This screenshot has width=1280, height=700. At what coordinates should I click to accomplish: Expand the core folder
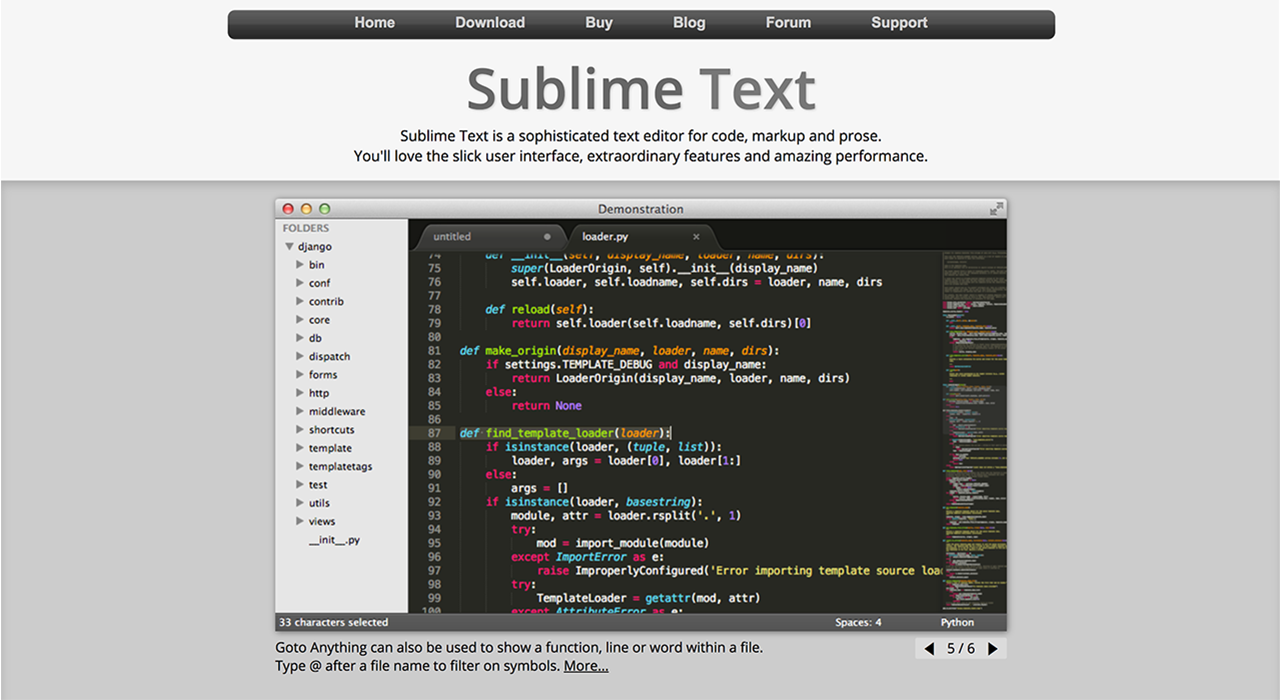pos(299,320)
